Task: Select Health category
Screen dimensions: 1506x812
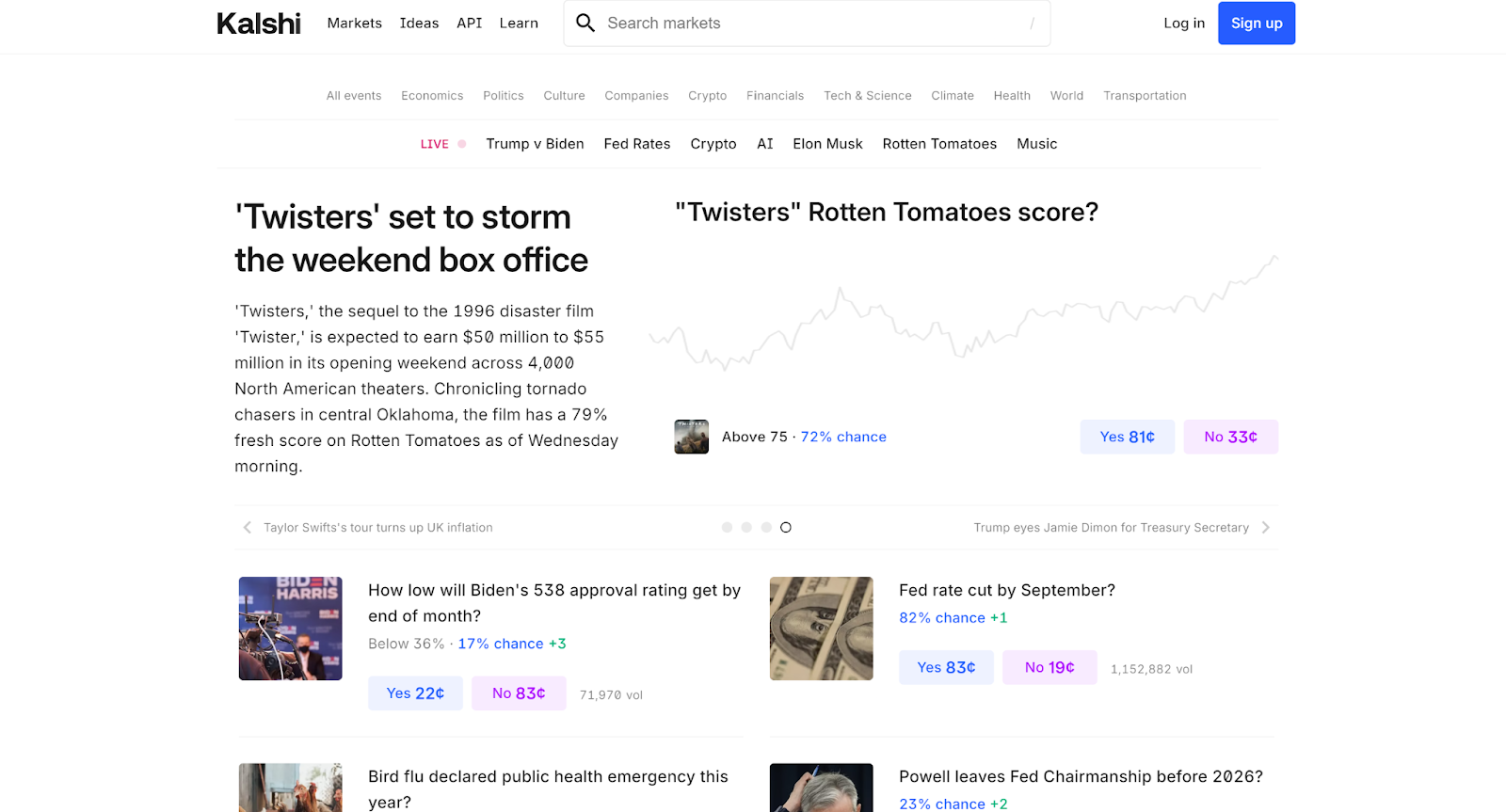Action: click(x=1012, y=96)
